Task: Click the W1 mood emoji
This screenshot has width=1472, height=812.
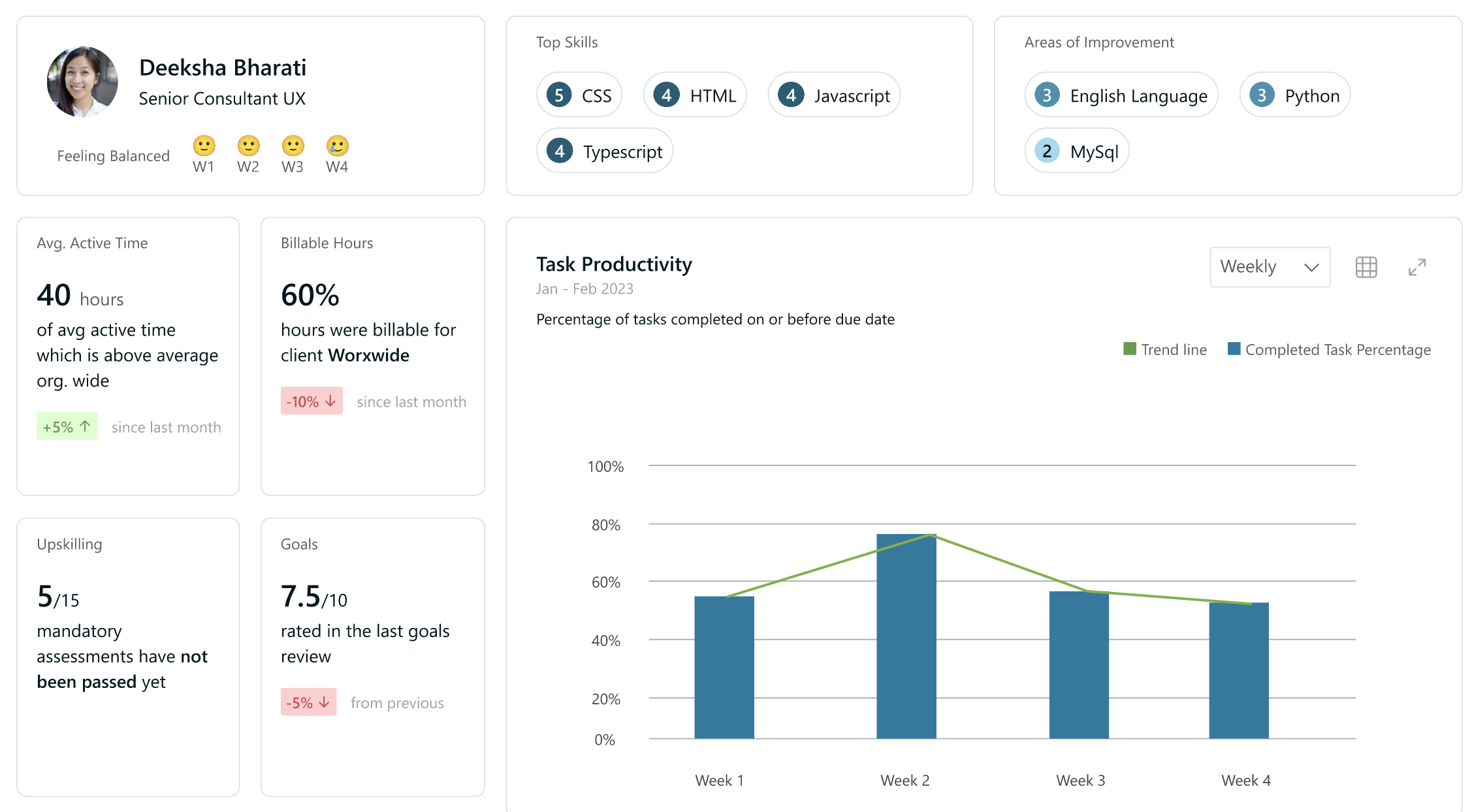Action: (204, 146)
